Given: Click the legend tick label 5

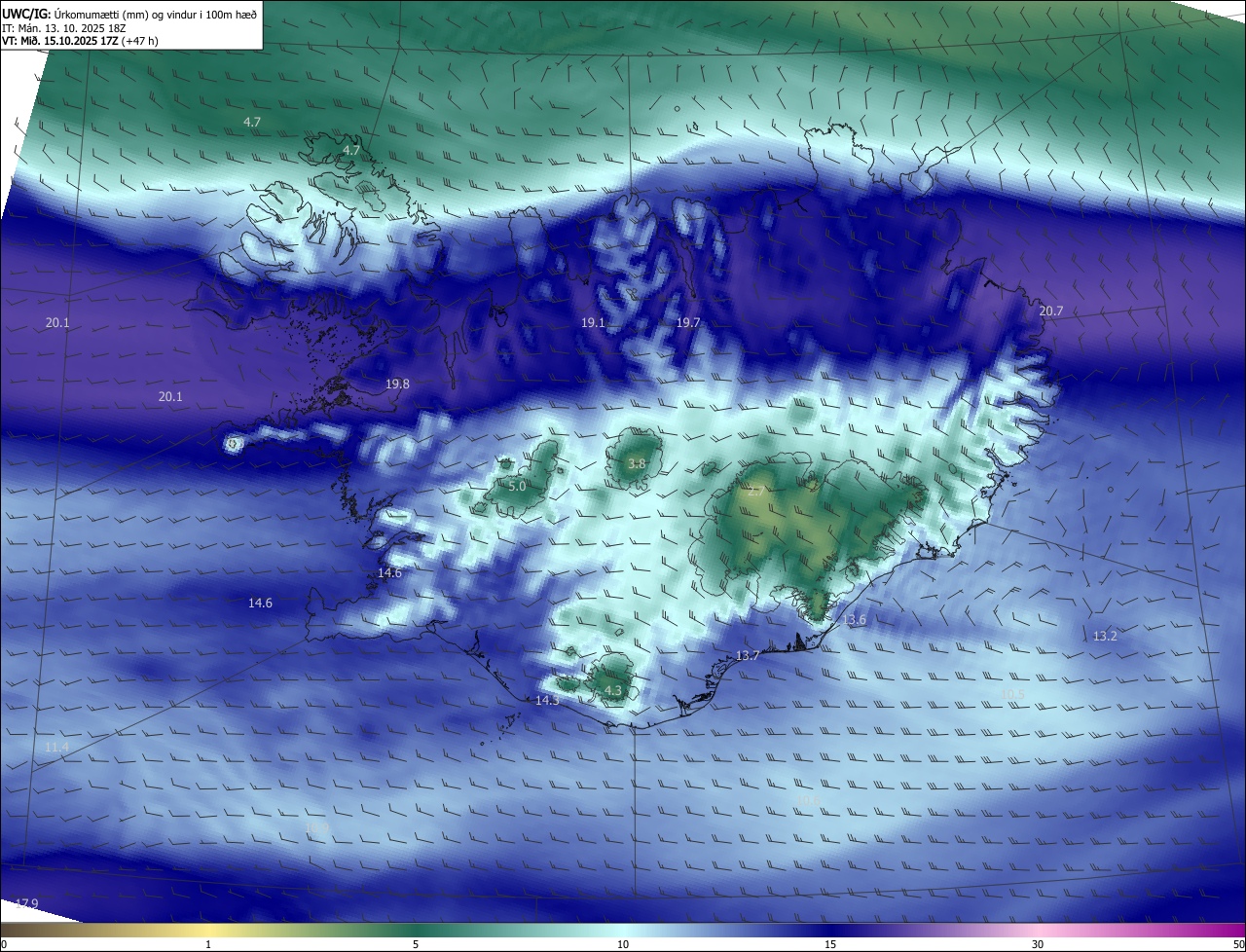Looking at the screenshot, I should (x=416, y=945).
